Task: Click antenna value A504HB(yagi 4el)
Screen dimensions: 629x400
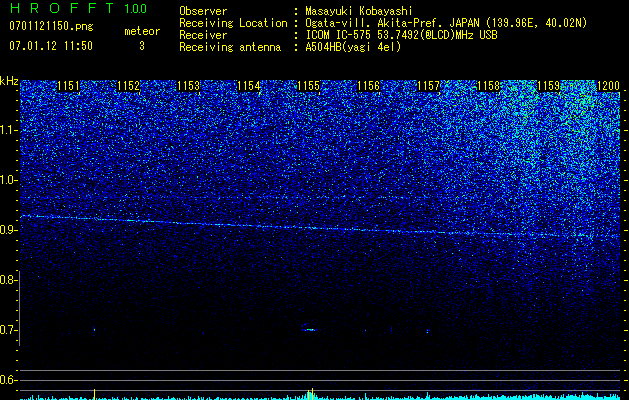Action: [x=353, y=47]
